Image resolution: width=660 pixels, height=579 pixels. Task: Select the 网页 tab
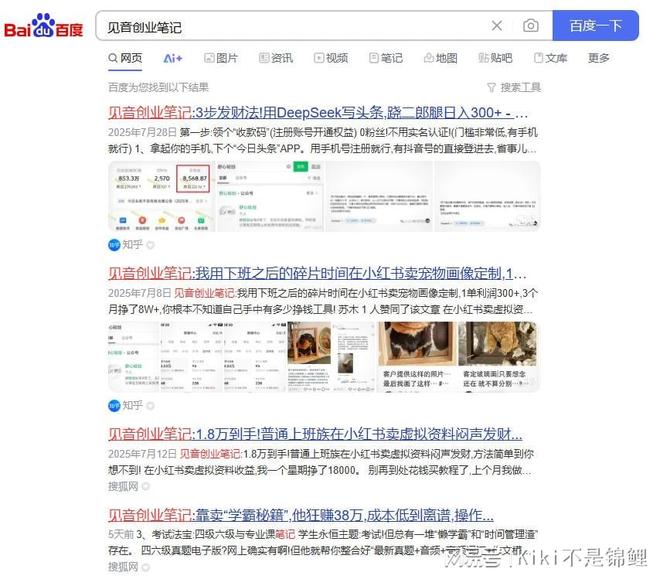click(125, 58)
